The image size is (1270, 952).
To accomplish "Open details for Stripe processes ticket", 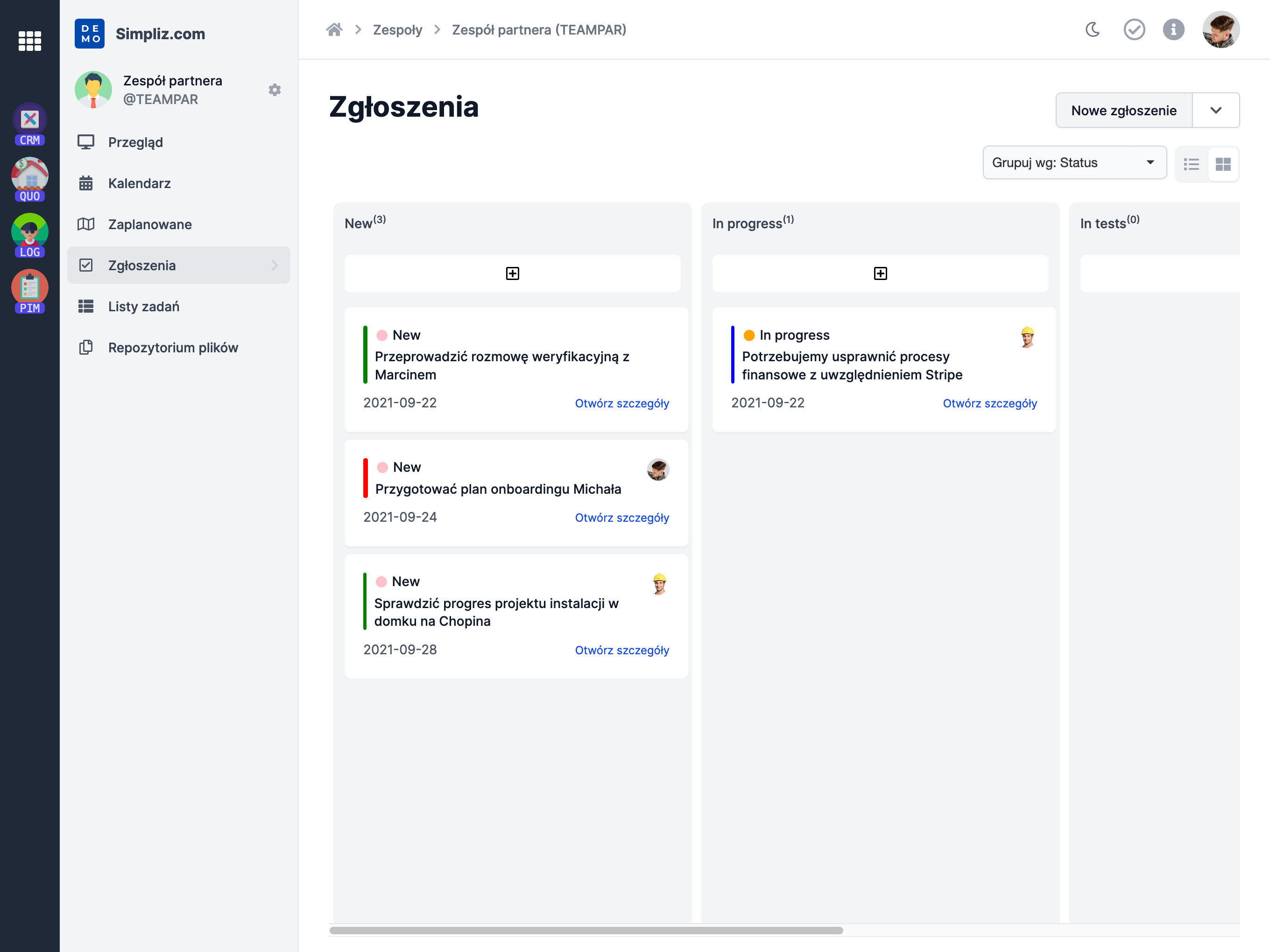I will [990, 403].
